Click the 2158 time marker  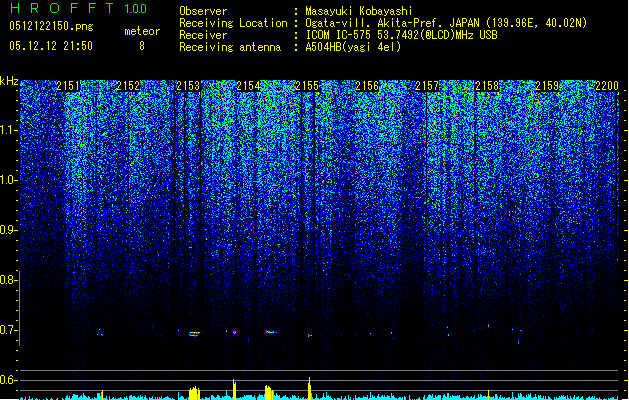click(x=487, y=86)
